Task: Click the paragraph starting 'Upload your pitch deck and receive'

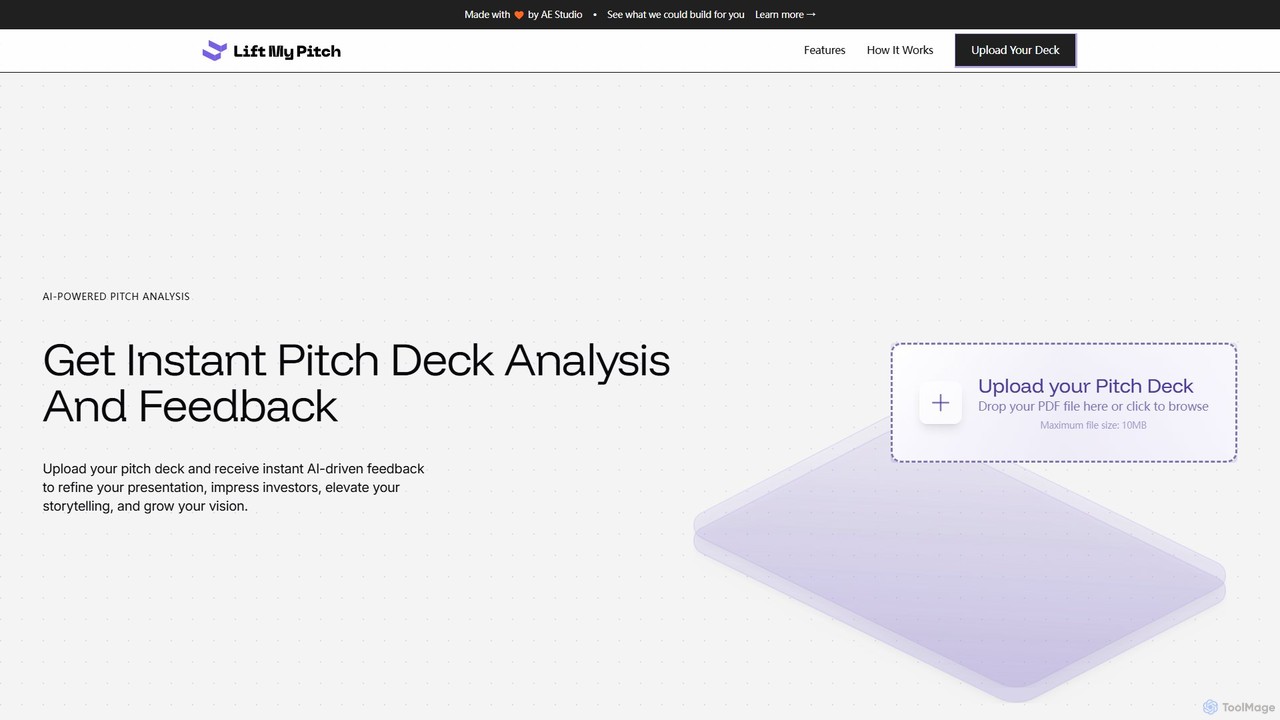Action: 234,487
